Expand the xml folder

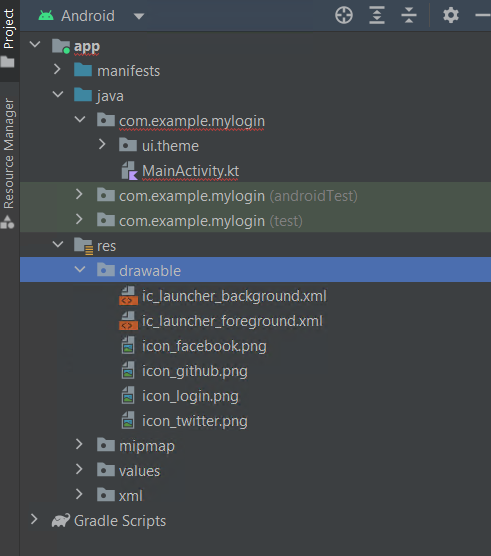[x=79, y=494]
